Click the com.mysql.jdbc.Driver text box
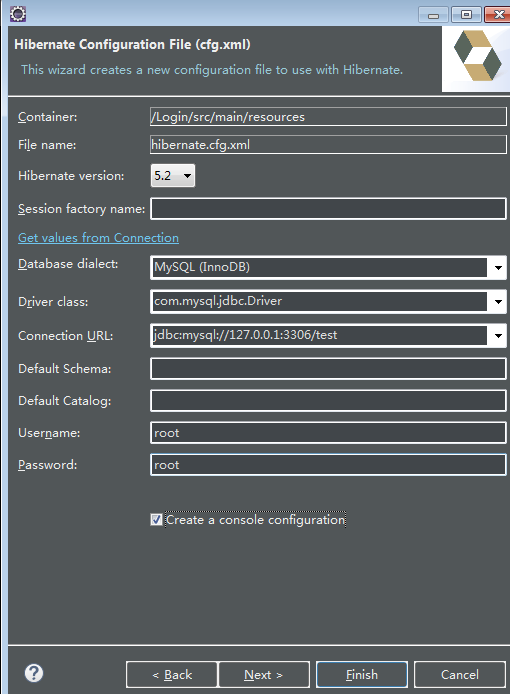 pos(319,301)
